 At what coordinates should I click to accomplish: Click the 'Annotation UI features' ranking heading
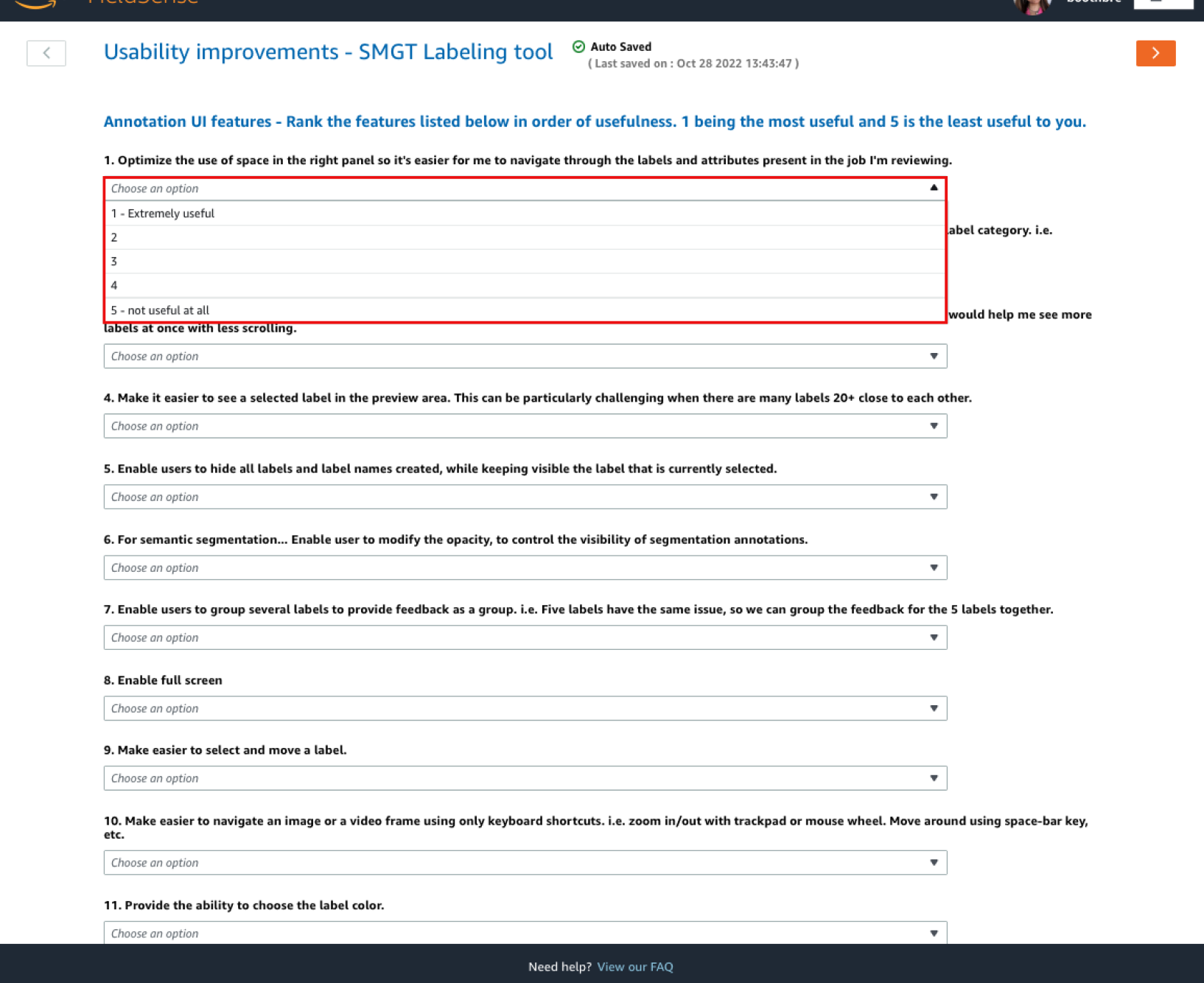[x=595, y=122]
